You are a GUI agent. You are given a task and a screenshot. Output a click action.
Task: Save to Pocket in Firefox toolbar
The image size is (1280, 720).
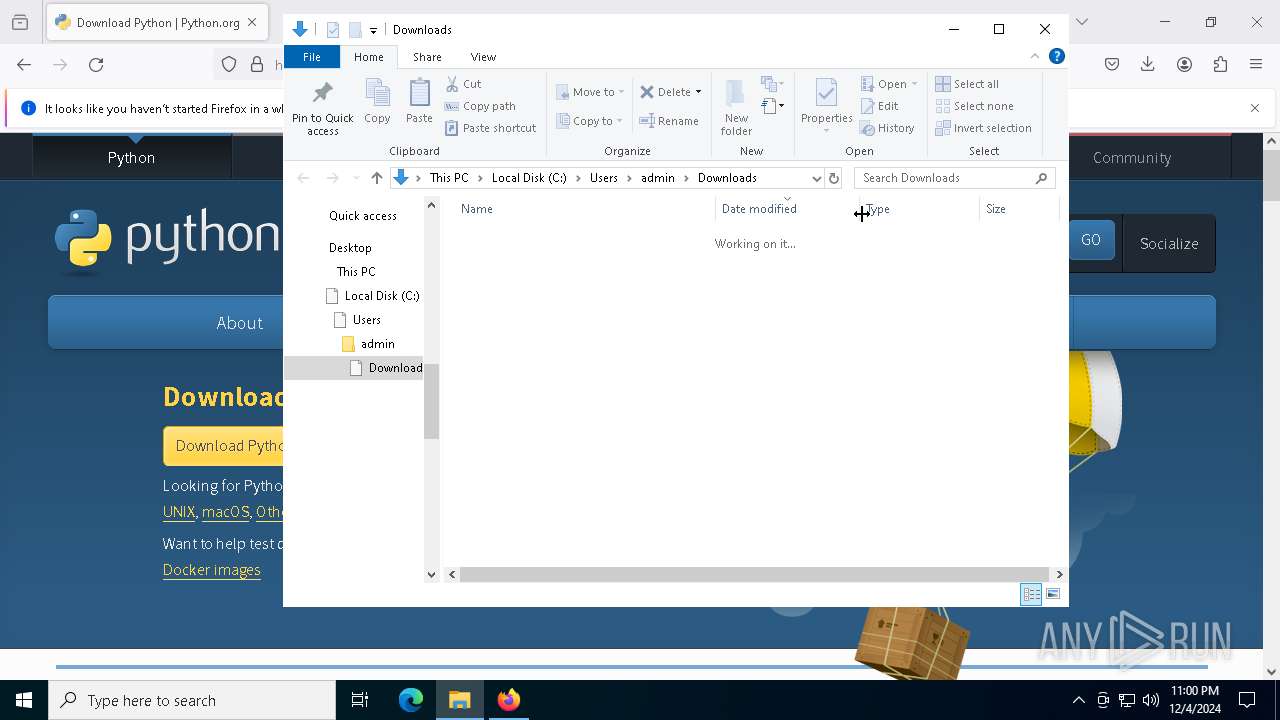point(1112,65)
